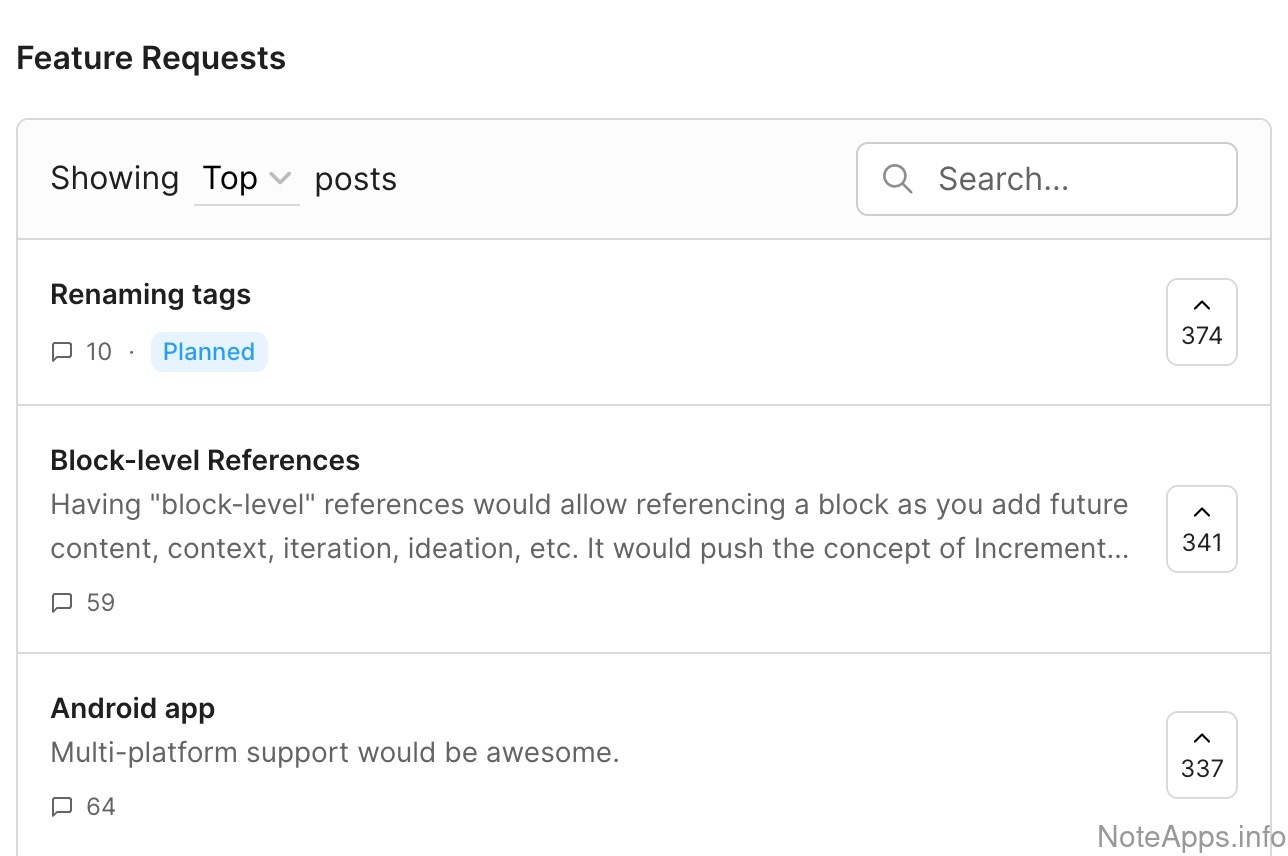
Task: Click the 64 comments count
Action: (100, 807)
